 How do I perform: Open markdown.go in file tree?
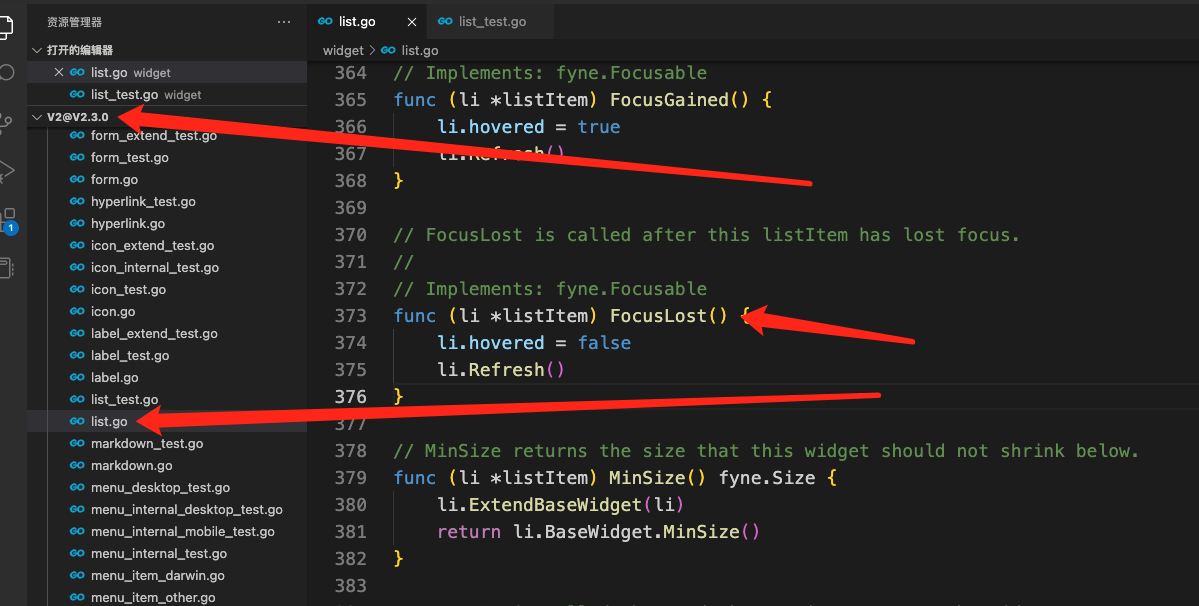[132, 466]
